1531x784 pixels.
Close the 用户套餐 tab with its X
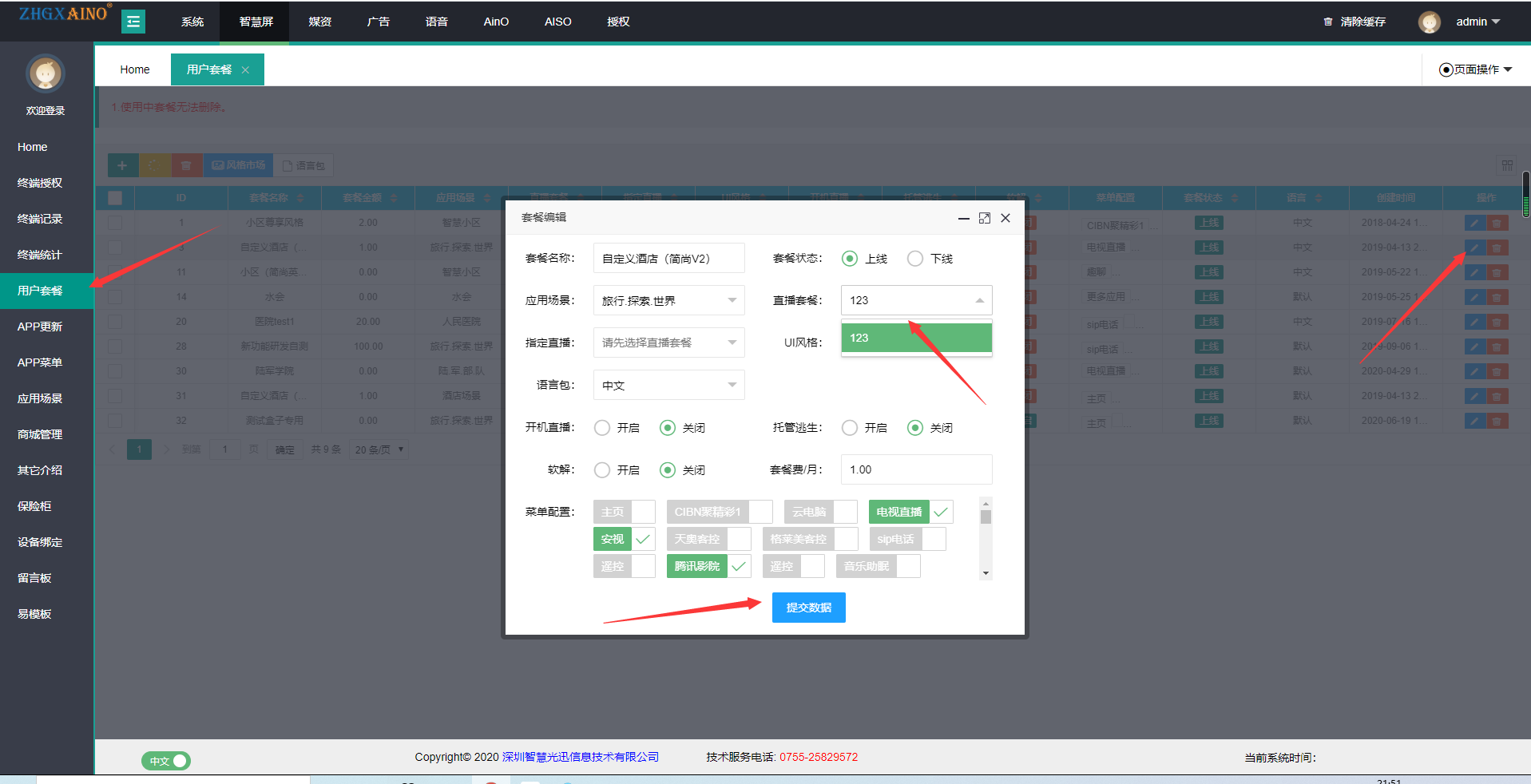click(x=245, y=70)
